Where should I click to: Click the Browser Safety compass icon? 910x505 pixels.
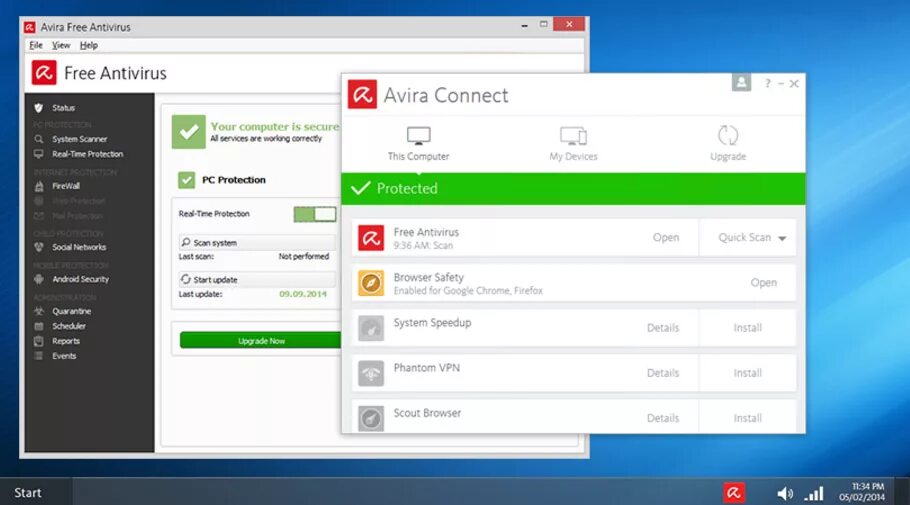tap(371, 283)
